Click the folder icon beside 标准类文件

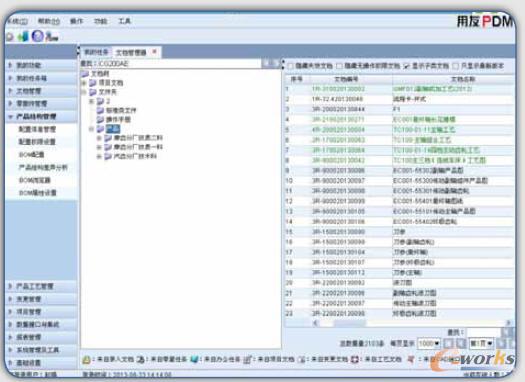click(100, 110)
